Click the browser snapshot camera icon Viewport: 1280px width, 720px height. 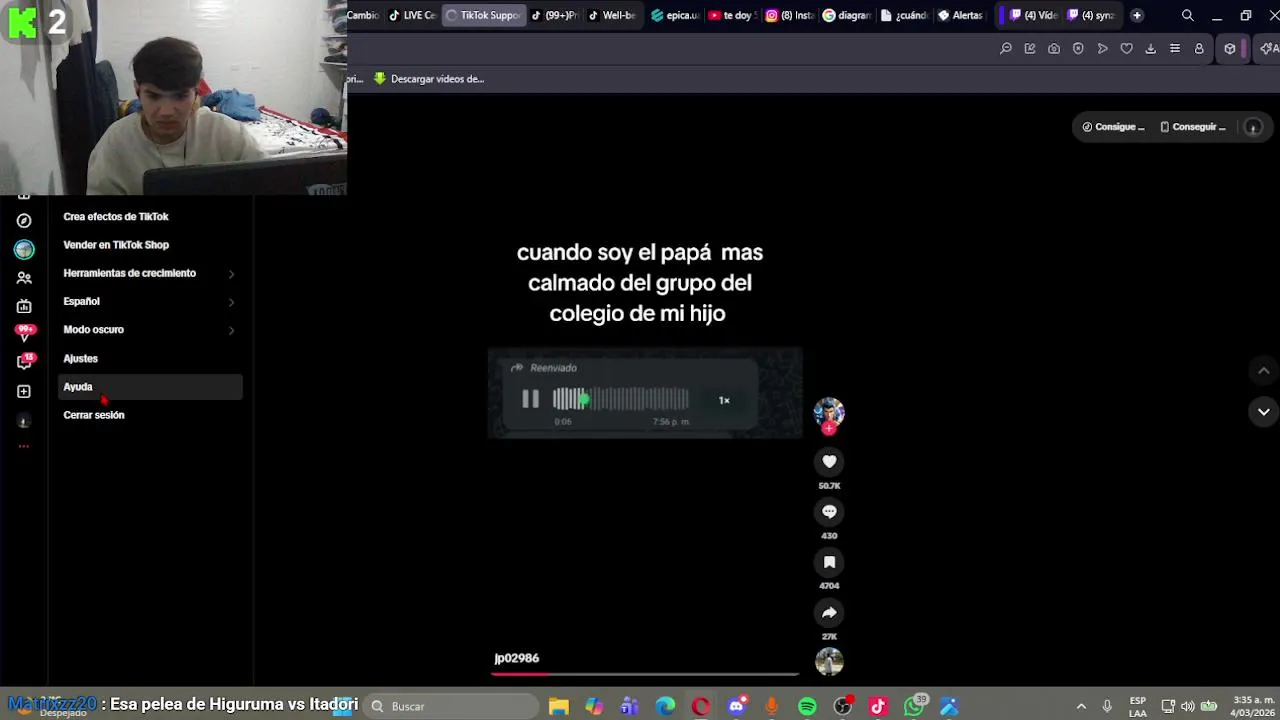(1054, 49)
